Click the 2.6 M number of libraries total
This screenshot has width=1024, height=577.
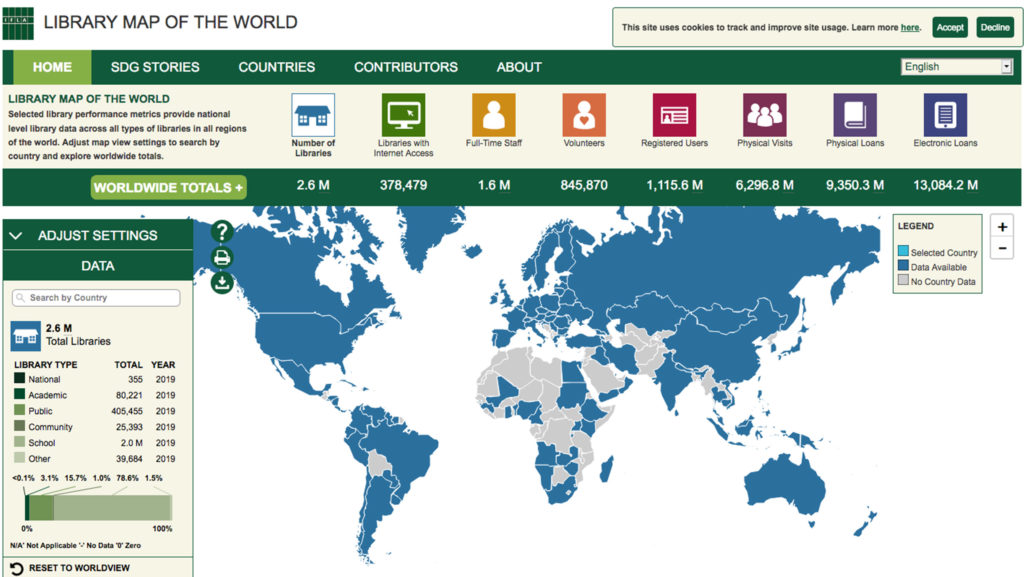click(x=313, y=185)
